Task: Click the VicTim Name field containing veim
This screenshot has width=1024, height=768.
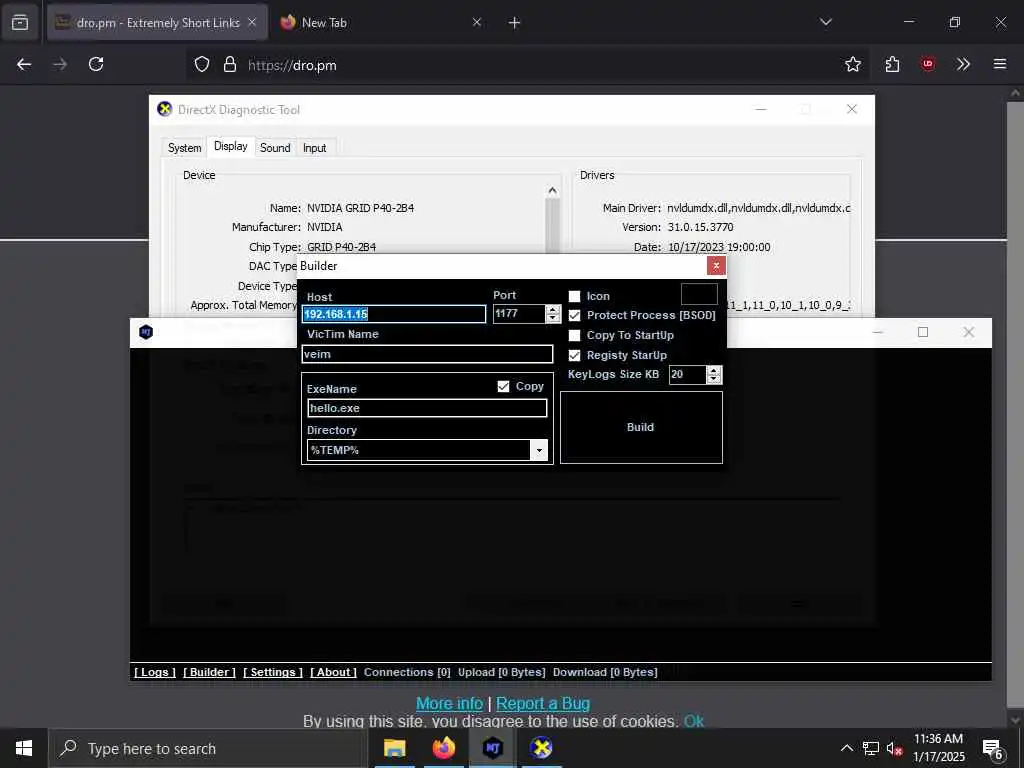Action: click(427, 354)
